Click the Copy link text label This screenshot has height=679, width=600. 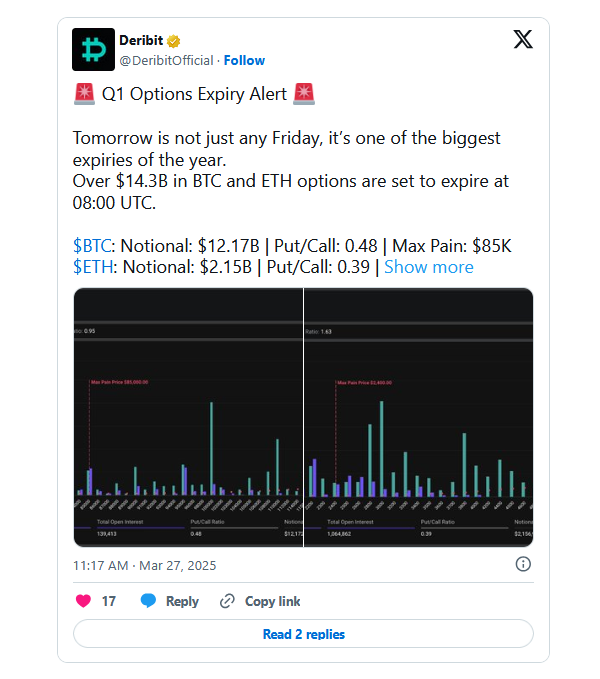point(272,601)
